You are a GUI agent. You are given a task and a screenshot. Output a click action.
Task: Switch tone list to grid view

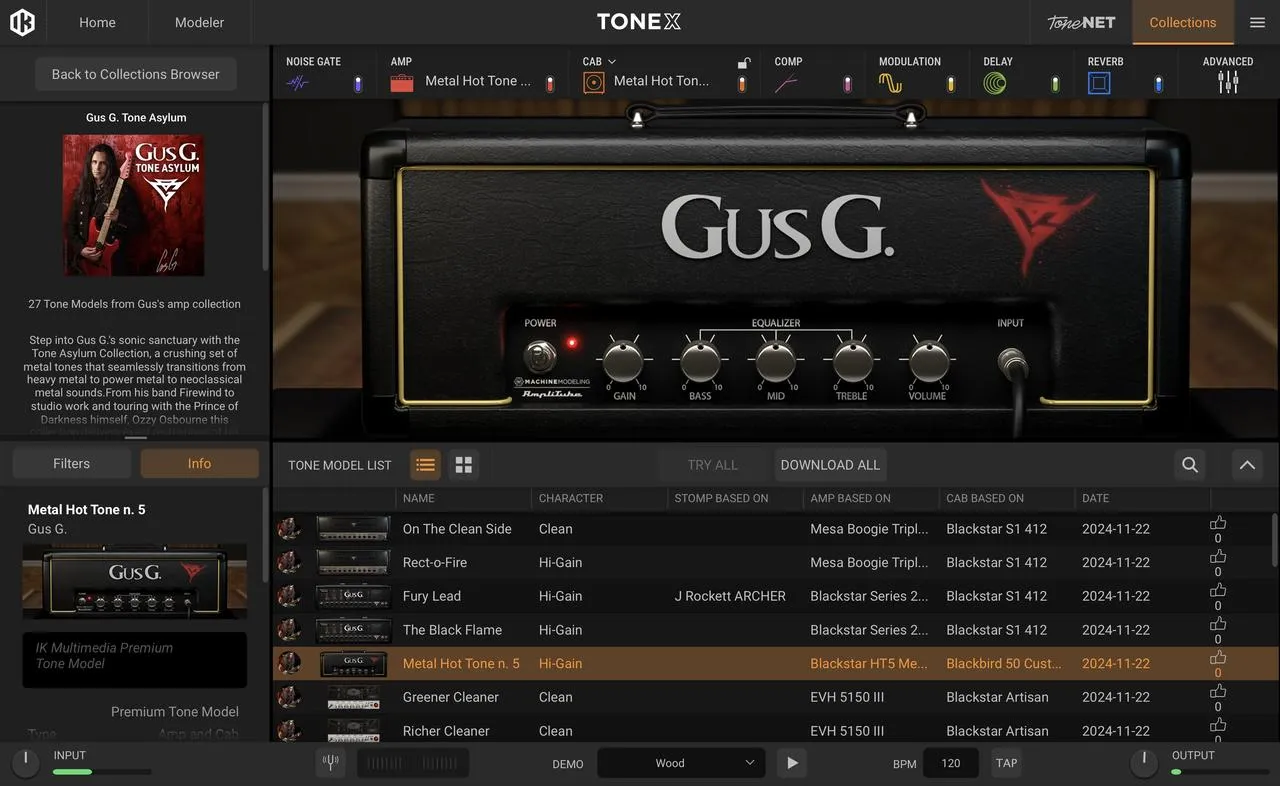[463, 465]
